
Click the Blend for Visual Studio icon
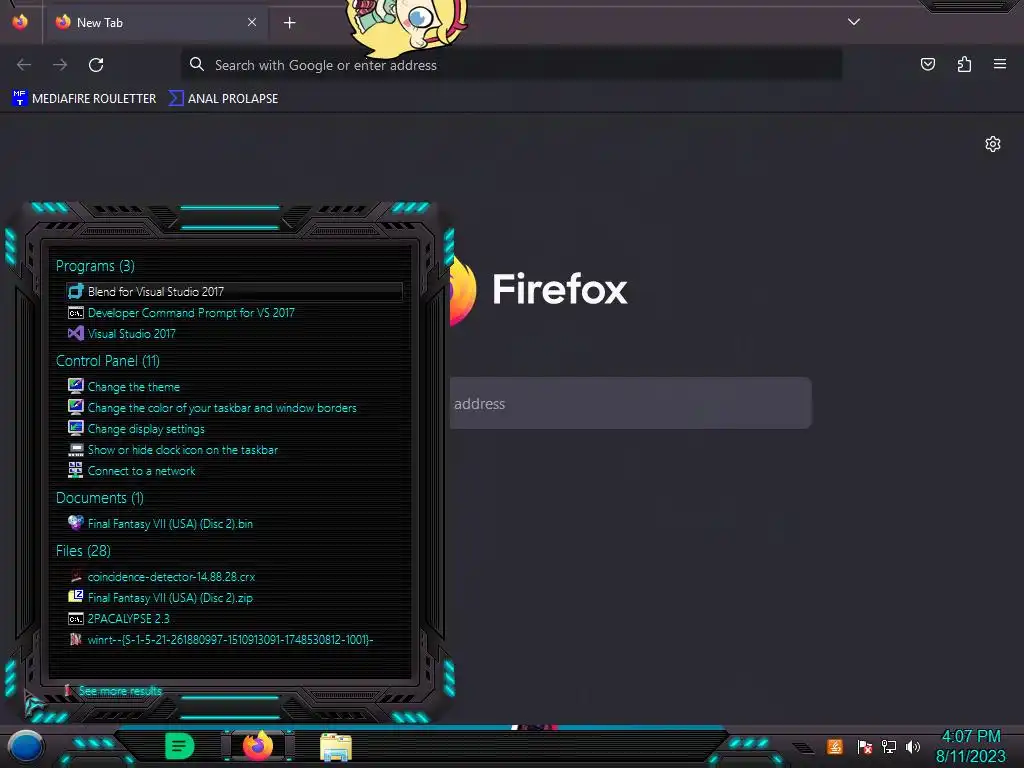[x=76, y=291]
